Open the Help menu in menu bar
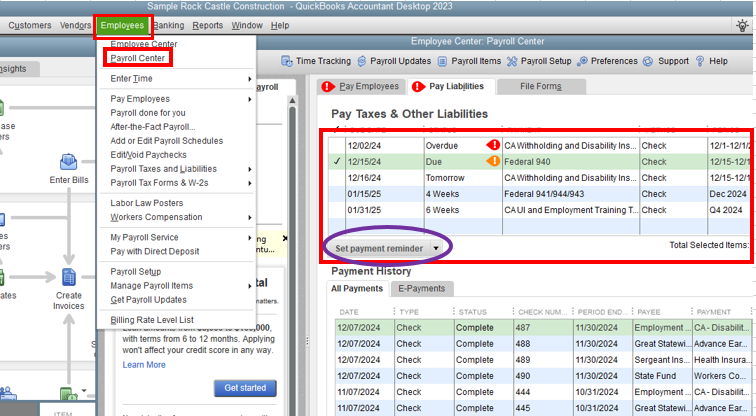Image resolution: width=756 pixels, height=416 pixels. (280, 26)
